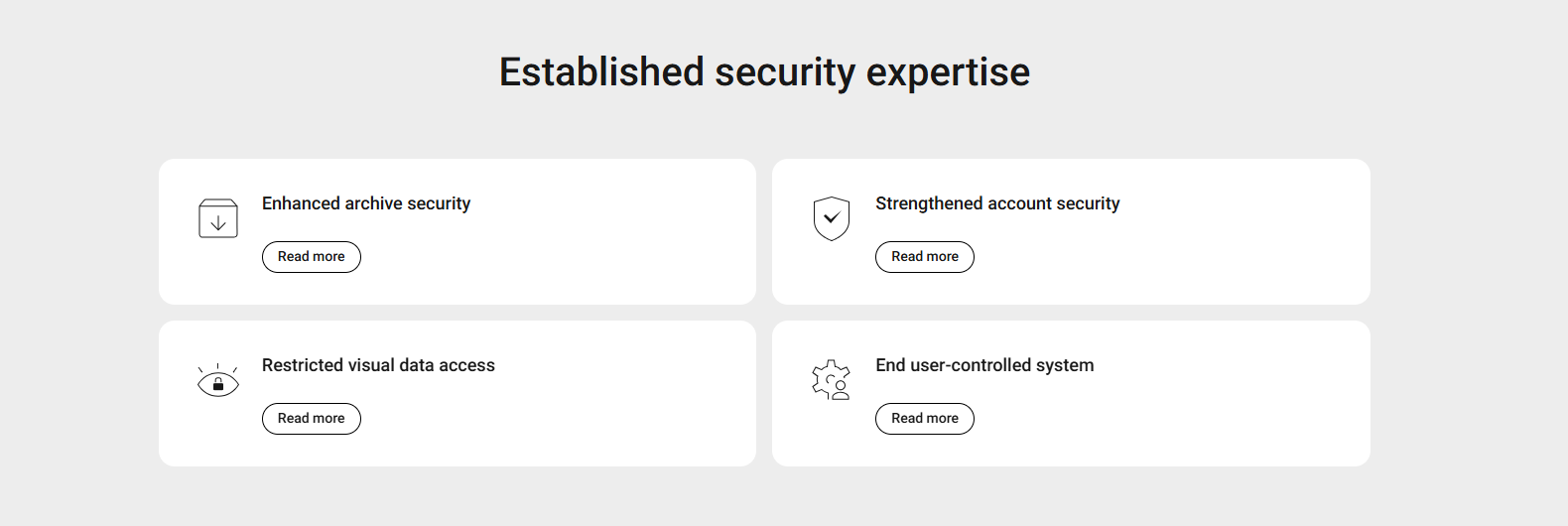This screenshot has height=526, width=1568.
Task: Click the shield checkmark icon
Action: [x=832, y=218]
